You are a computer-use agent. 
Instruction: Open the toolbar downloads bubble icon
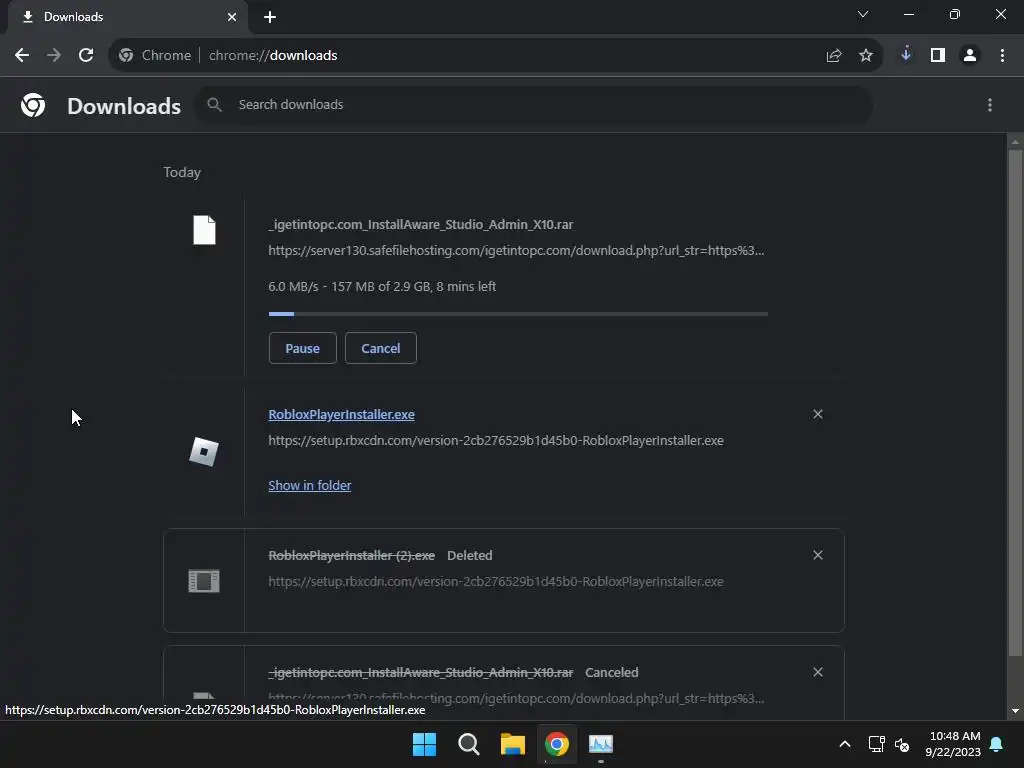click(906, 55)
